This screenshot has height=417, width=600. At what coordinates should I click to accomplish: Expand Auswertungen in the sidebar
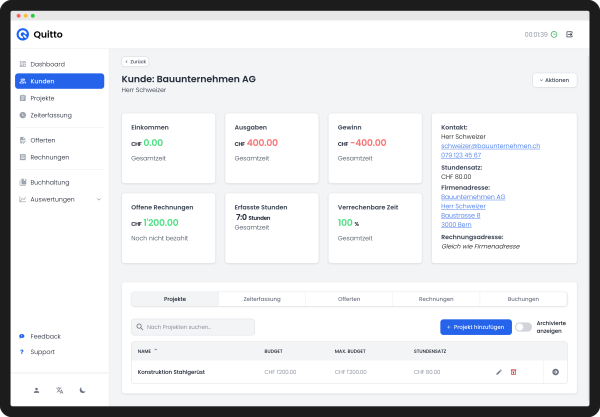[x=60, y=199]
